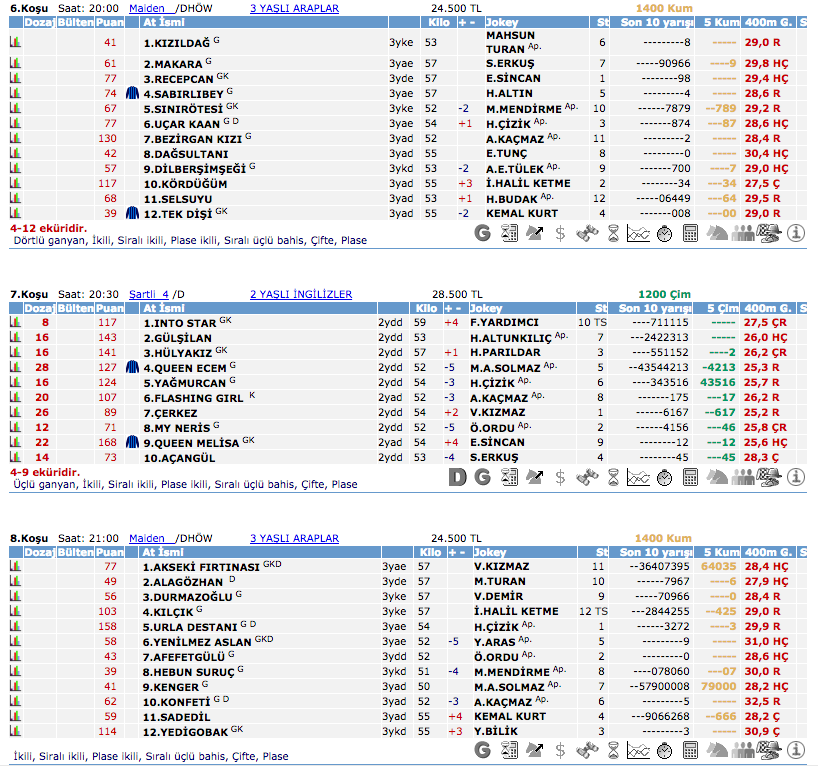Open the Şartli 4 link in race 7
The image size is (818, 766).
point(149,295)
